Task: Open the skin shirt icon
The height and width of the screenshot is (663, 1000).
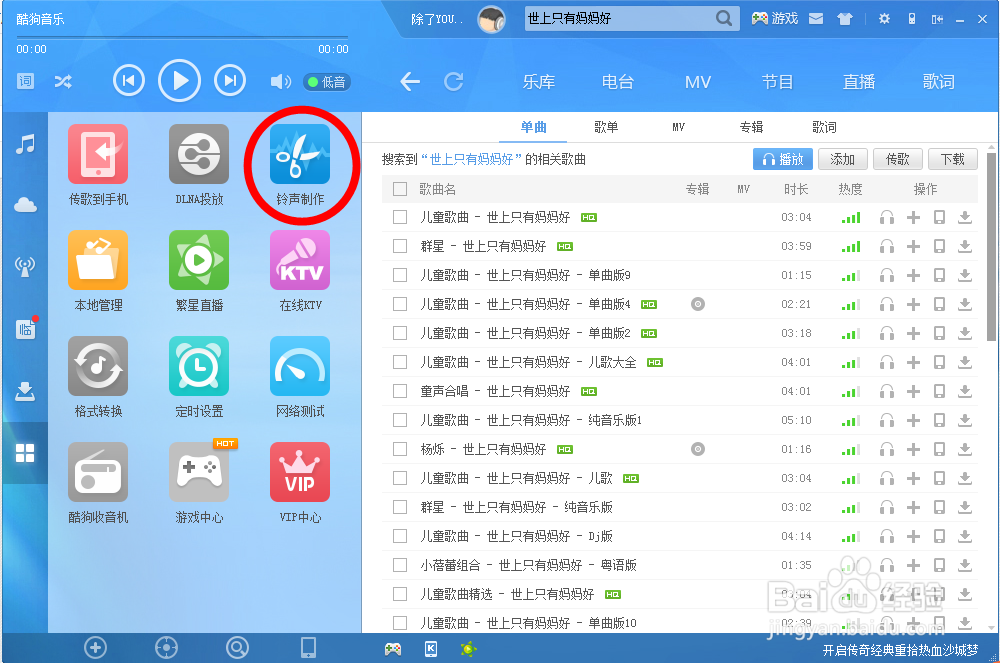Action: tap(845, 19)
